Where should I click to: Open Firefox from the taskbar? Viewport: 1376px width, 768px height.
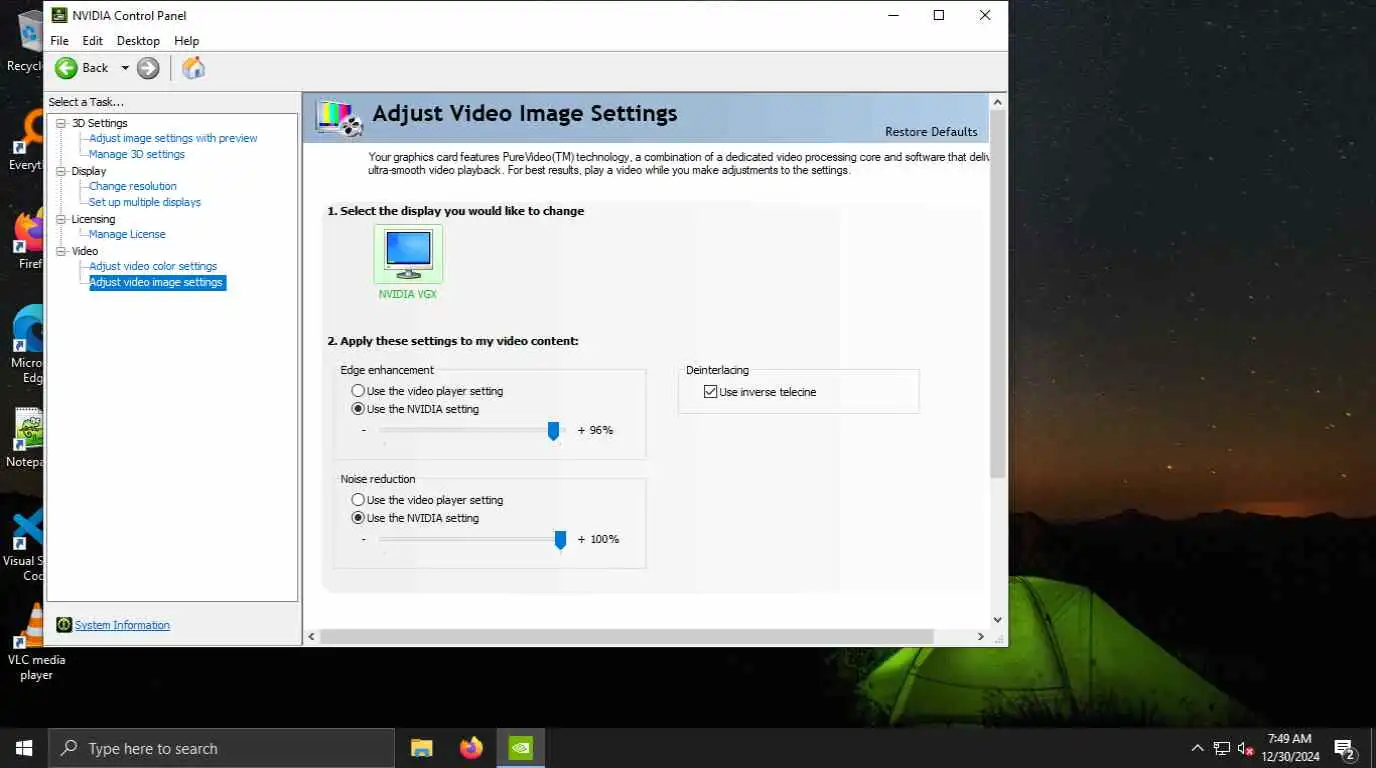coord(471,748)
